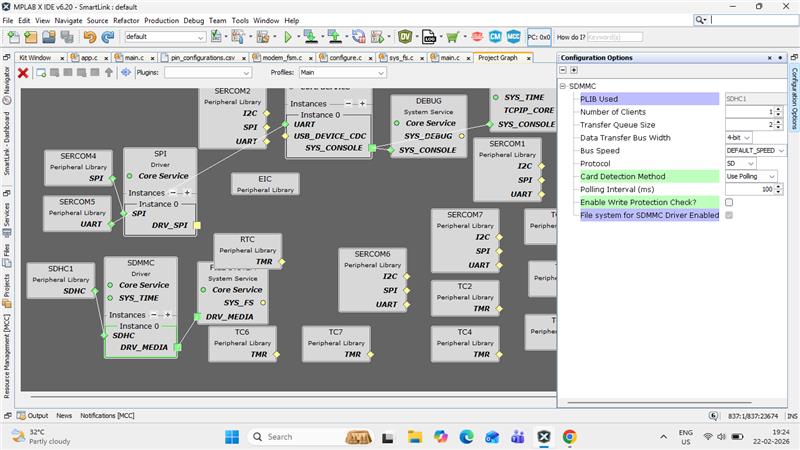Viewport: 800px width, 450px height.
Task: Open the MCC icon in the toolbar
Action: (x=513, y=37)
